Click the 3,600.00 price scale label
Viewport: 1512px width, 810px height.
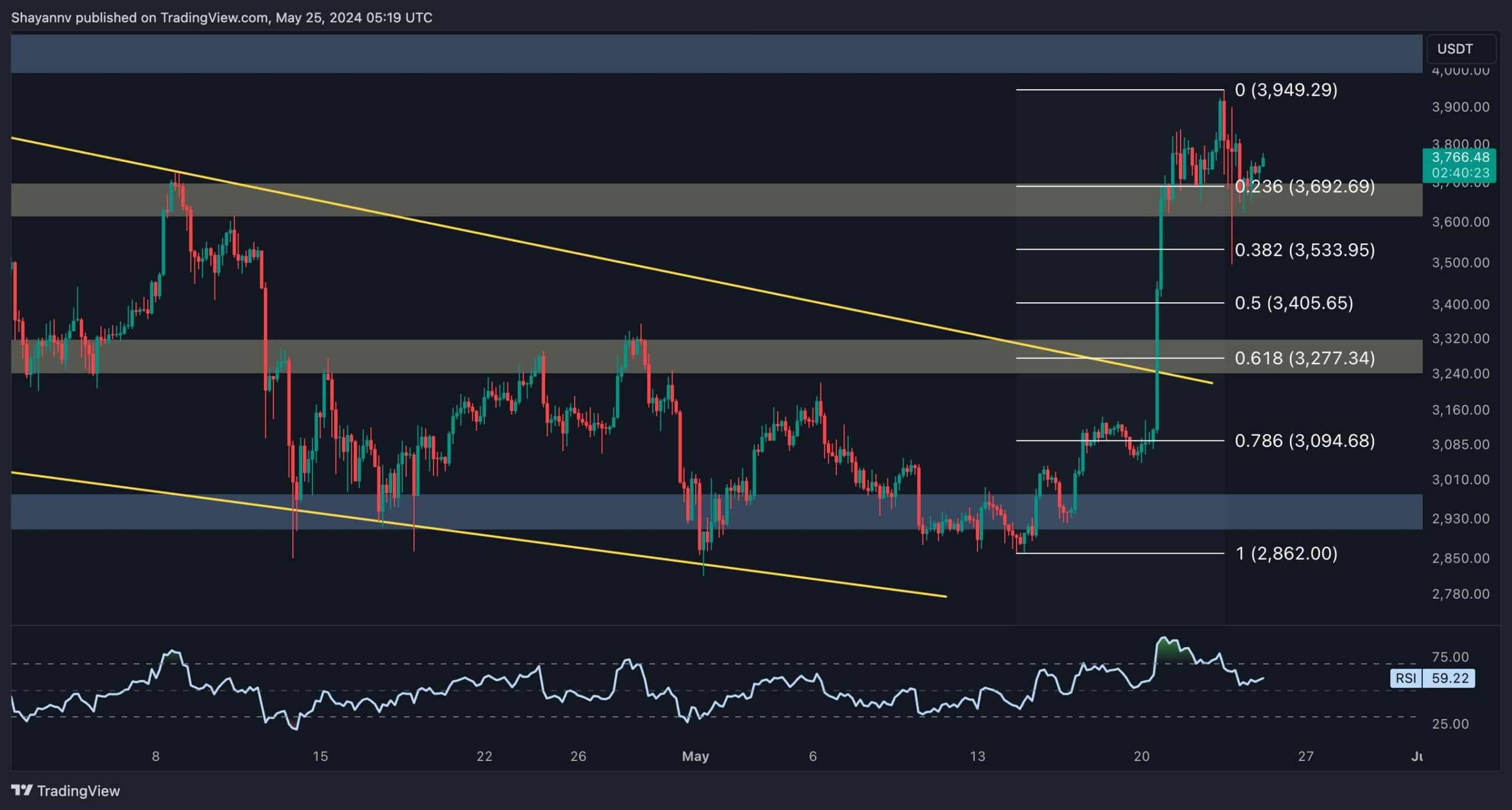(1460, 222)
